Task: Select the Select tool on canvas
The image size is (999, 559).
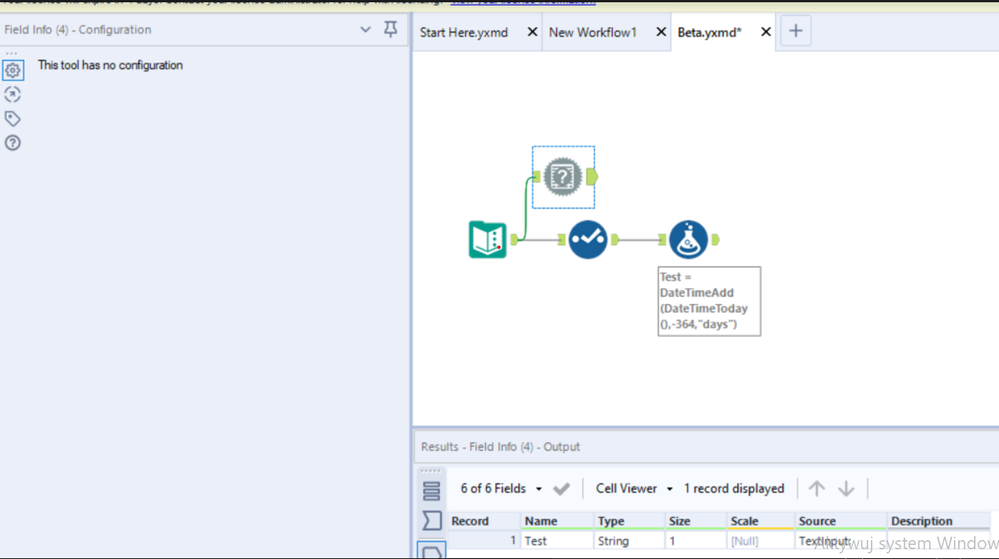Action: pos(587,240)
